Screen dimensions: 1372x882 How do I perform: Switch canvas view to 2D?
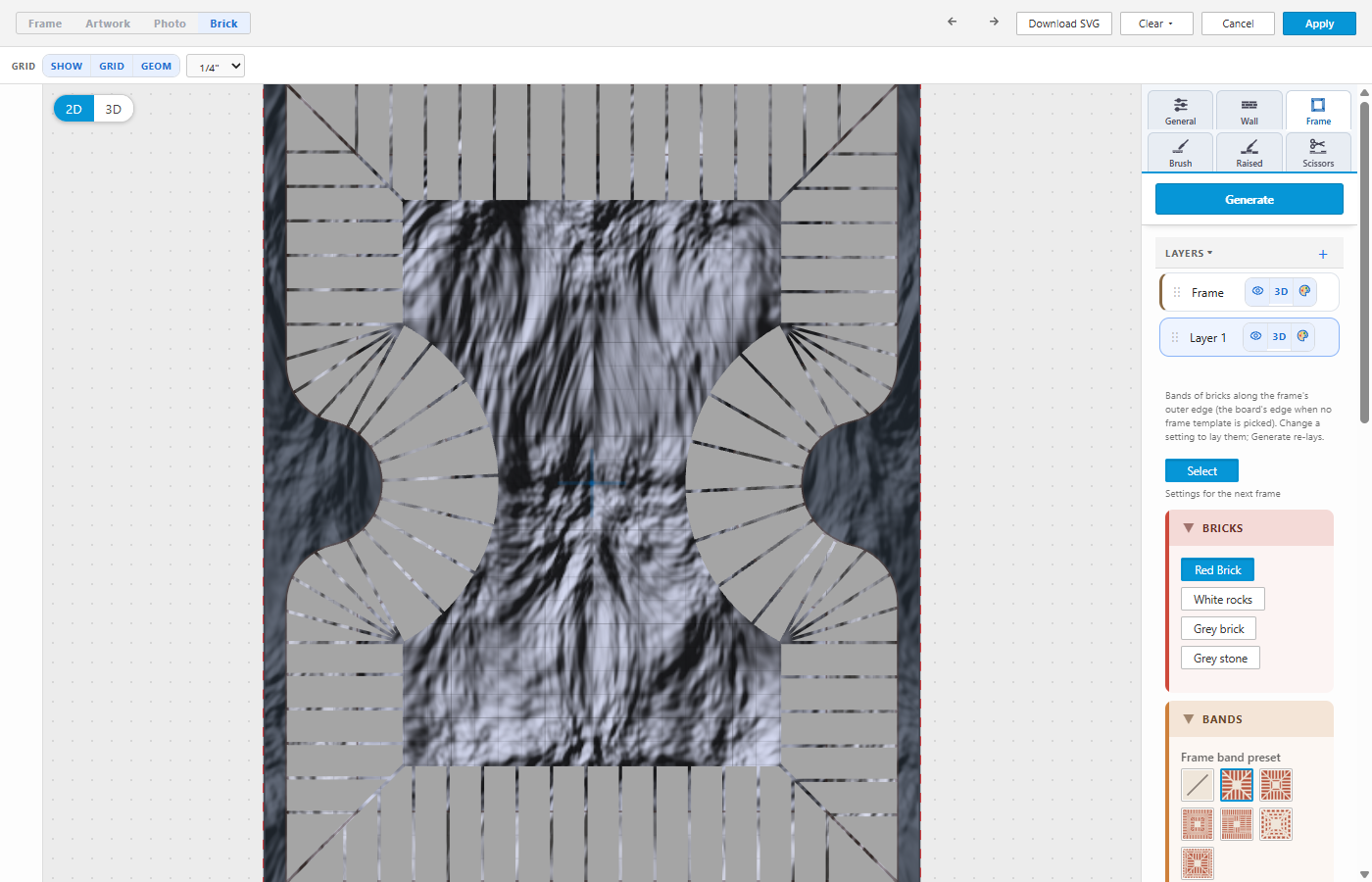coord(73,109)
